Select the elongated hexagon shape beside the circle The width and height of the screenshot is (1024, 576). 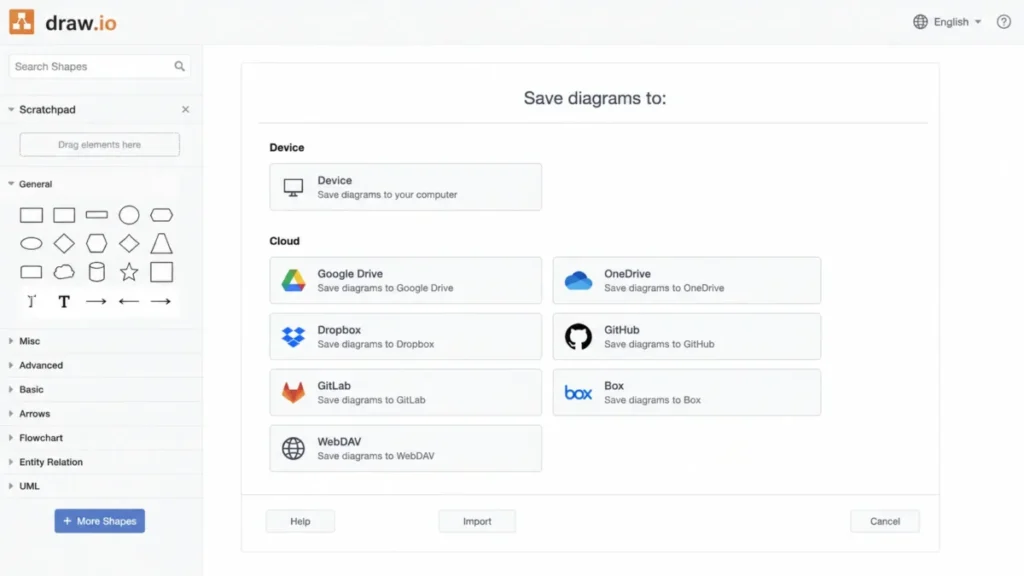pos(161,215)
